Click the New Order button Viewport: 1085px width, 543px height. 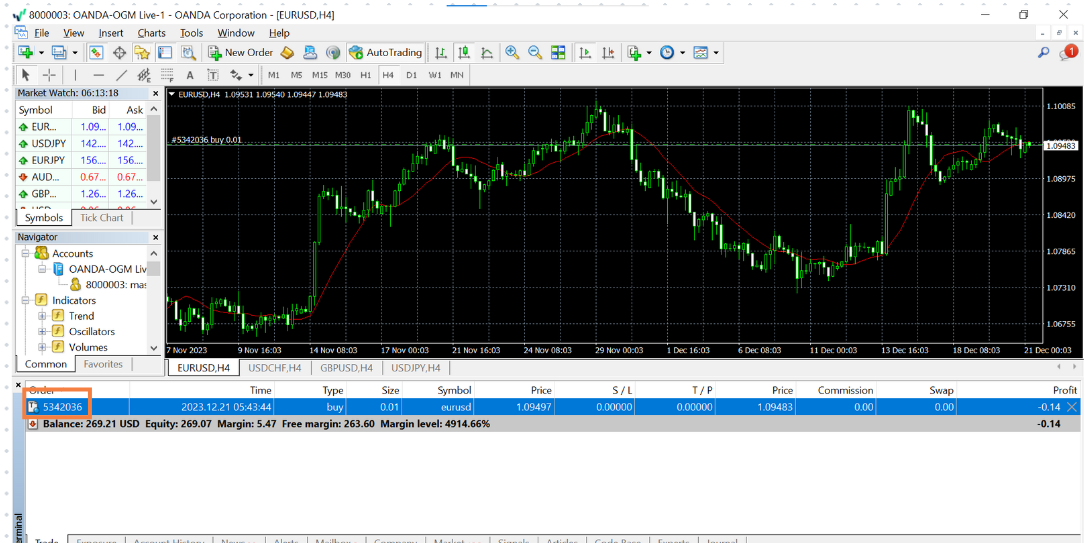(240, 53)
